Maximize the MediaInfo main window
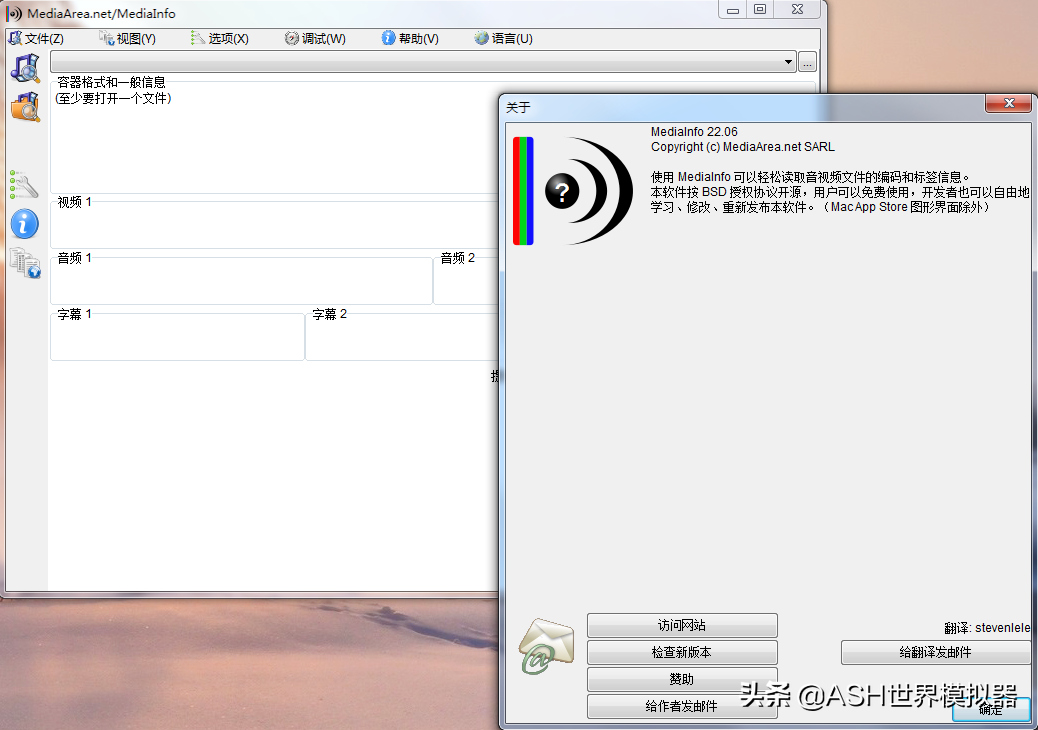This screenshot has height=730, width=1038. 760,9
